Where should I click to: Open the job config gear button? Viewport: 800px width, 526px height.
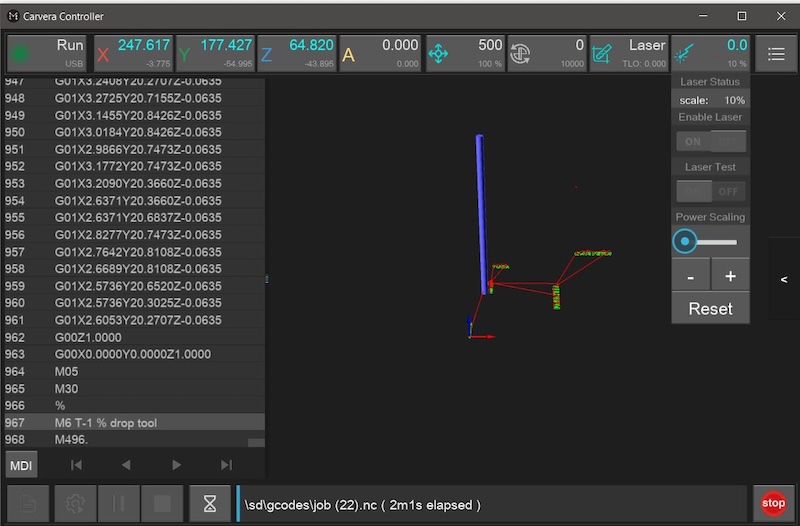tap(75, 504)
